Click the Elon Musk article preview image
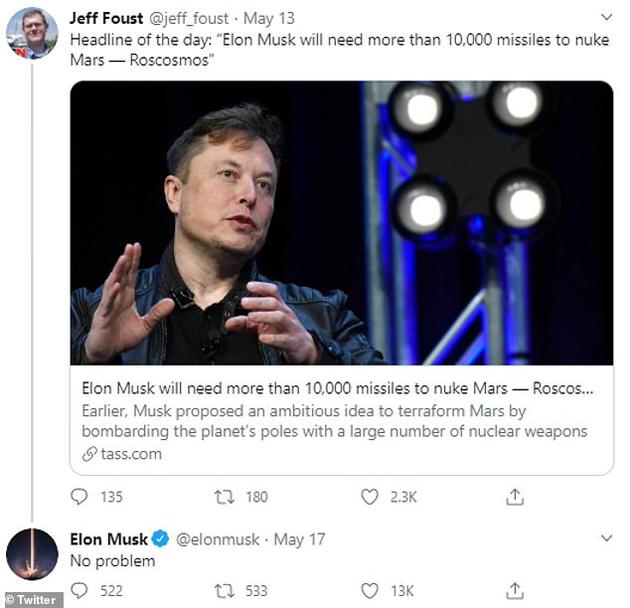Viewport: 630px width, 608px height. [x=341, y=222]
